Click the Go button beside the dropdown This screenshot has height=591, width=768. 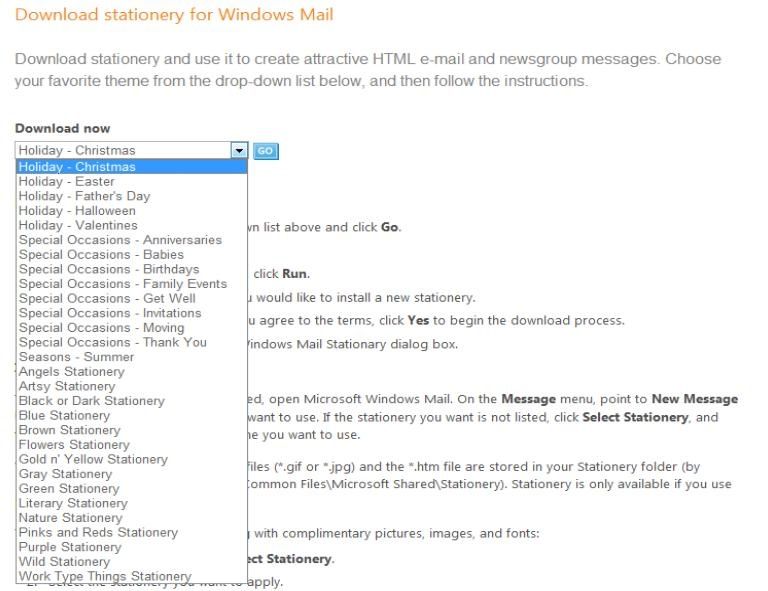point(265,151)
